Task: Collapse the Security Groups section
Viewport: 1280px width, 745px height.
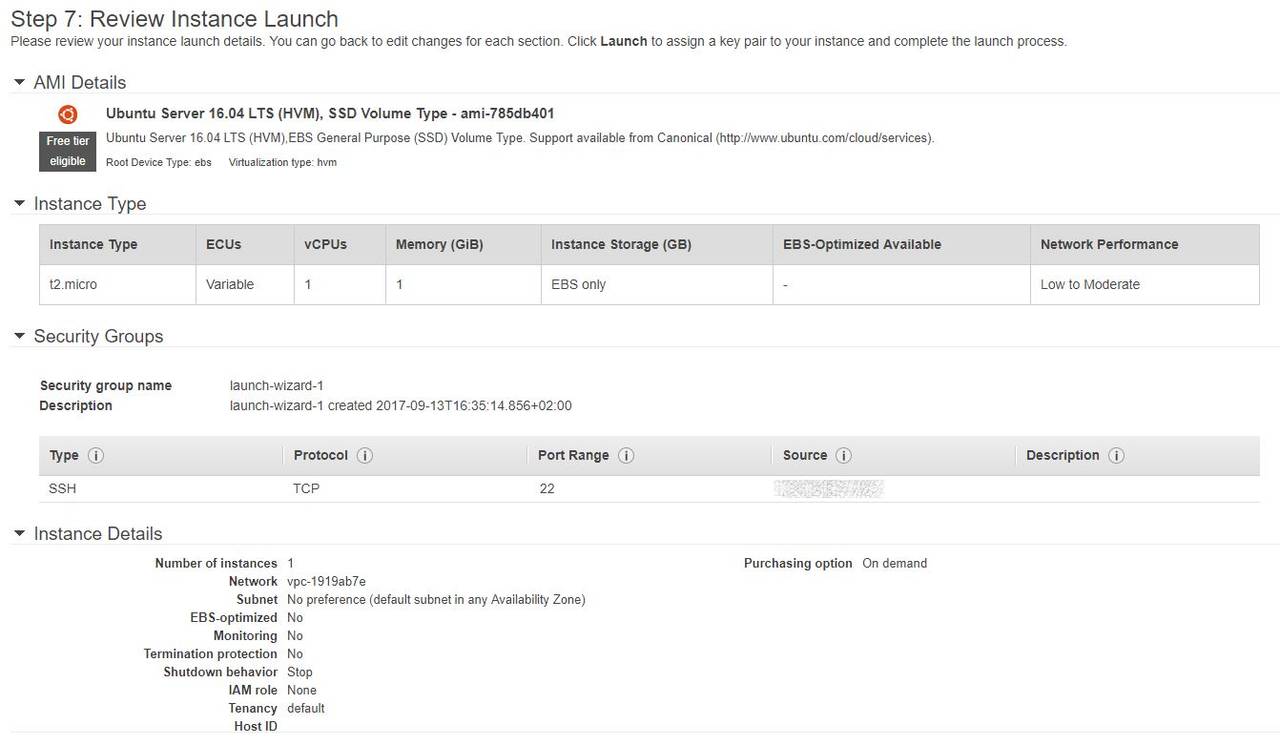Action: pos(19,336)
